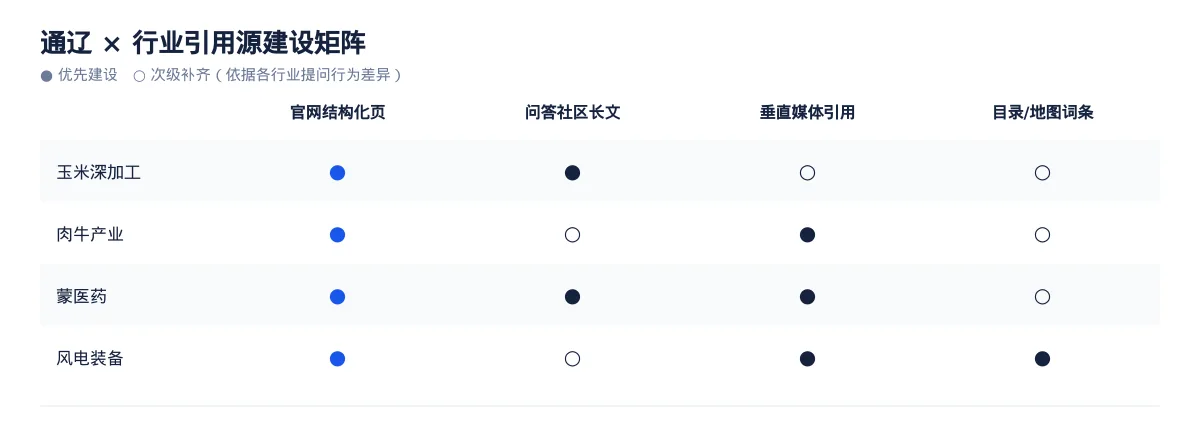Click hollow circle for 玉米深加工 目录/地图词条
Image resolution: width=1200 pixels, height=430 pixels.
(x=1042, y=173)
